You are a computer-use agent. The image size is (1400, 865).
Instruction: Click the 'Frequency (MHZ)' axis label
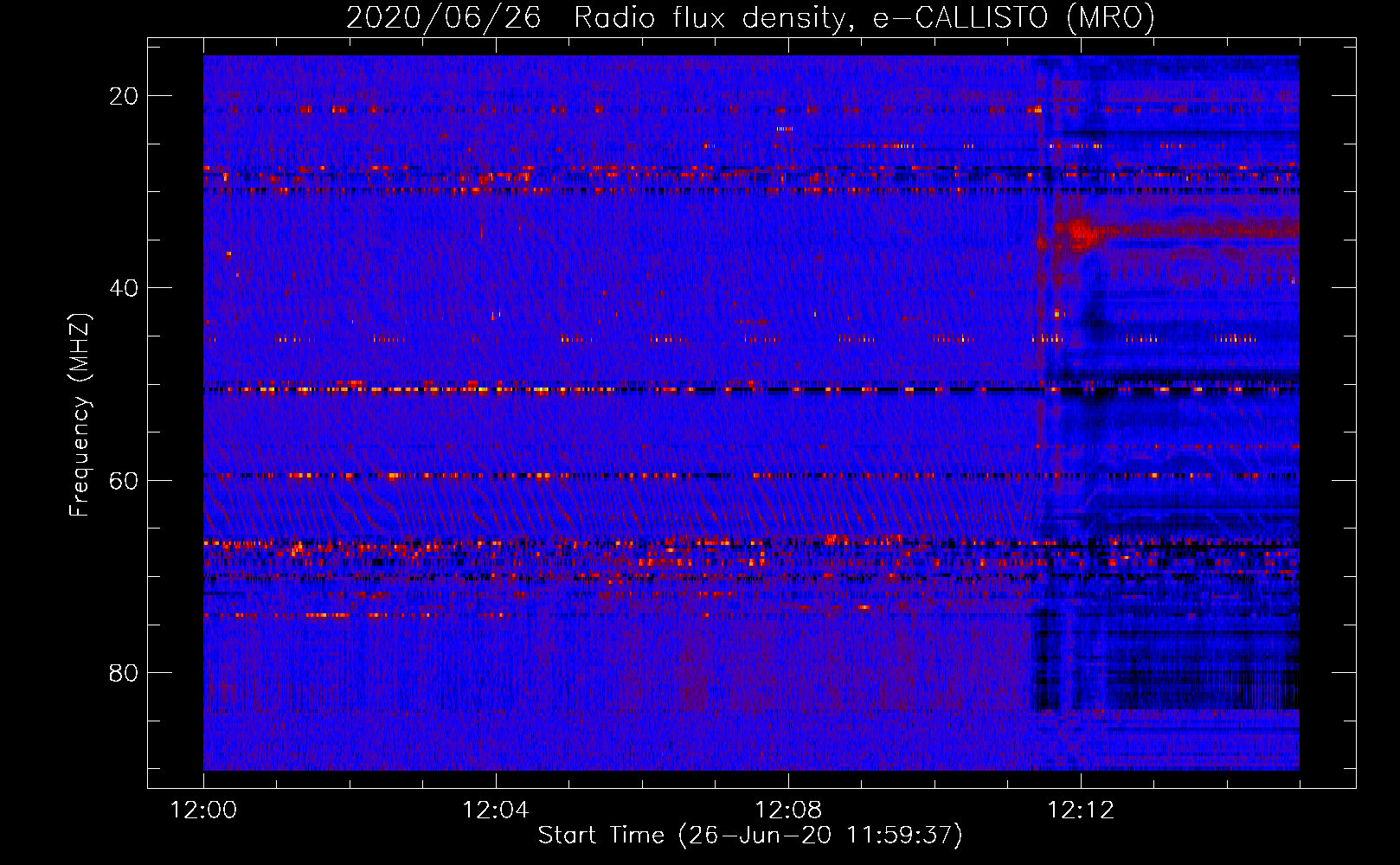point(80,414)
